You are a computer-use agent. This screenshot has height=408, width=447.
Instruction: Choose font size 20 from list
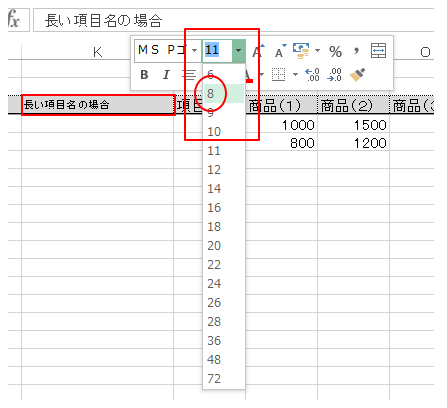pos(224,245)
